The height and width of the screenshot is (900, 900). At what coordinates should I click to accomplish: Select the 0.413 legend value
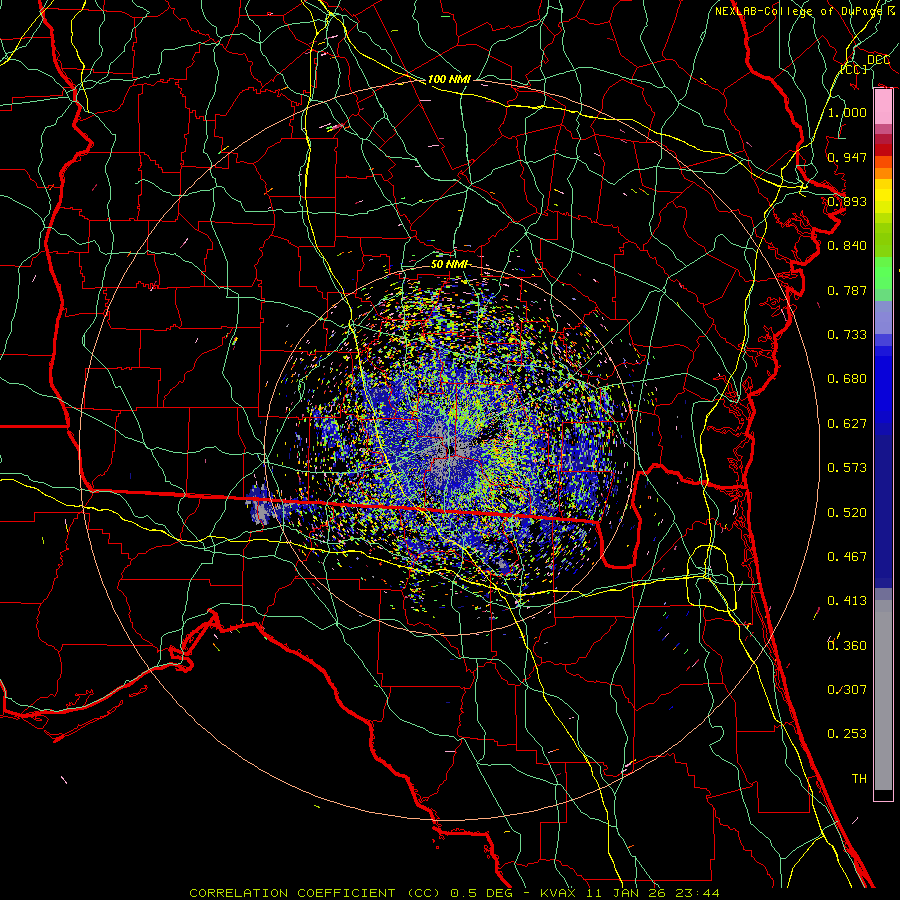[x=847, y=601]
